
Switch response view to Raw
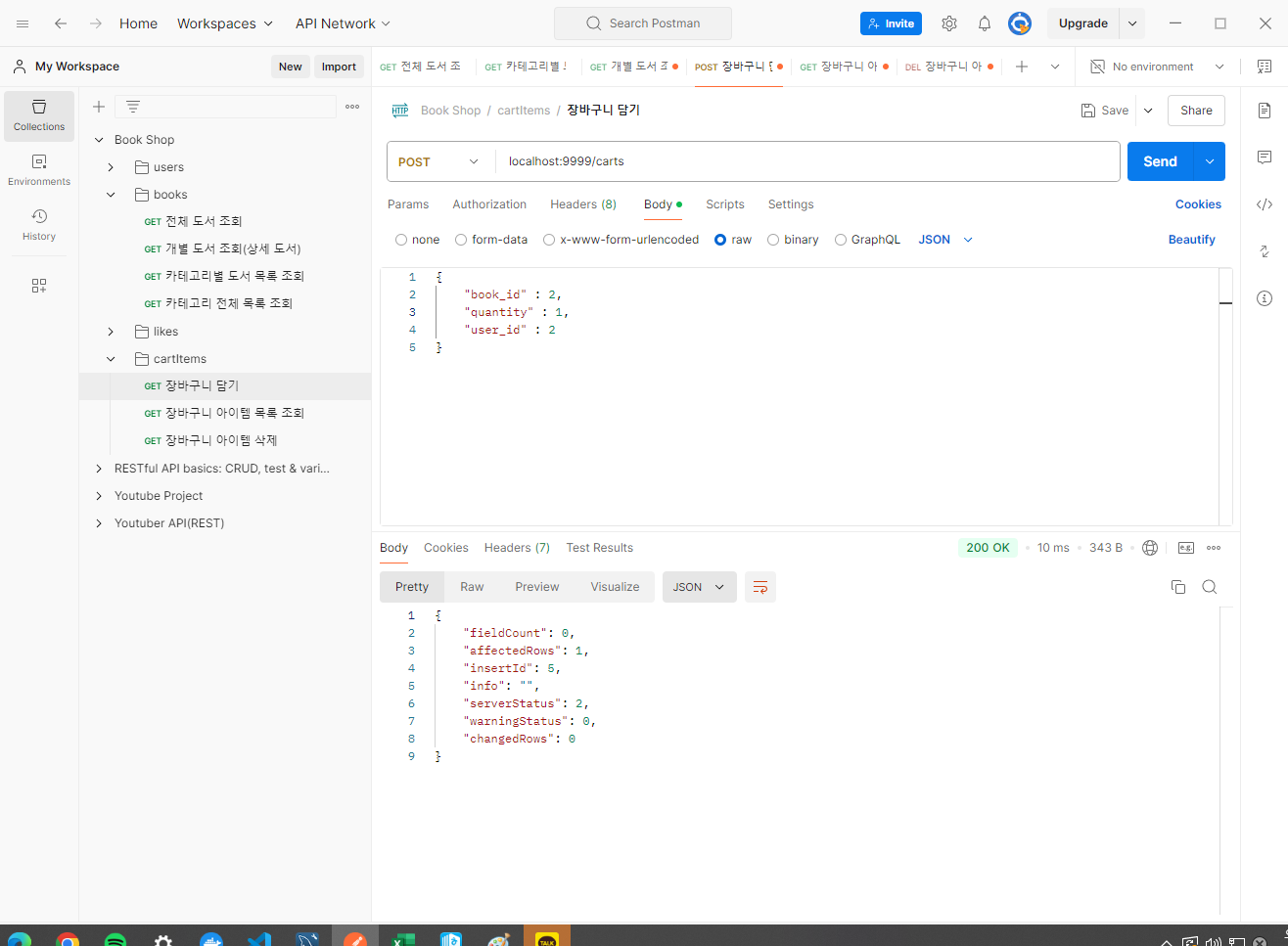pyautogui.click(x=472, y=587)
